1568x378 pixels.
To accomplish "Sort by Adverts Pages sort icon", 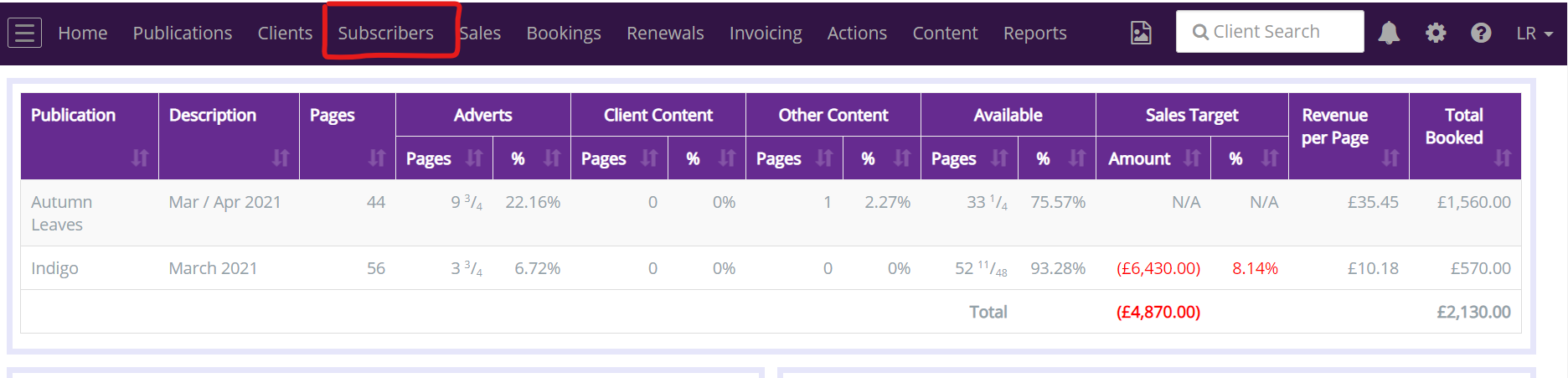I will tap(474, 158).
